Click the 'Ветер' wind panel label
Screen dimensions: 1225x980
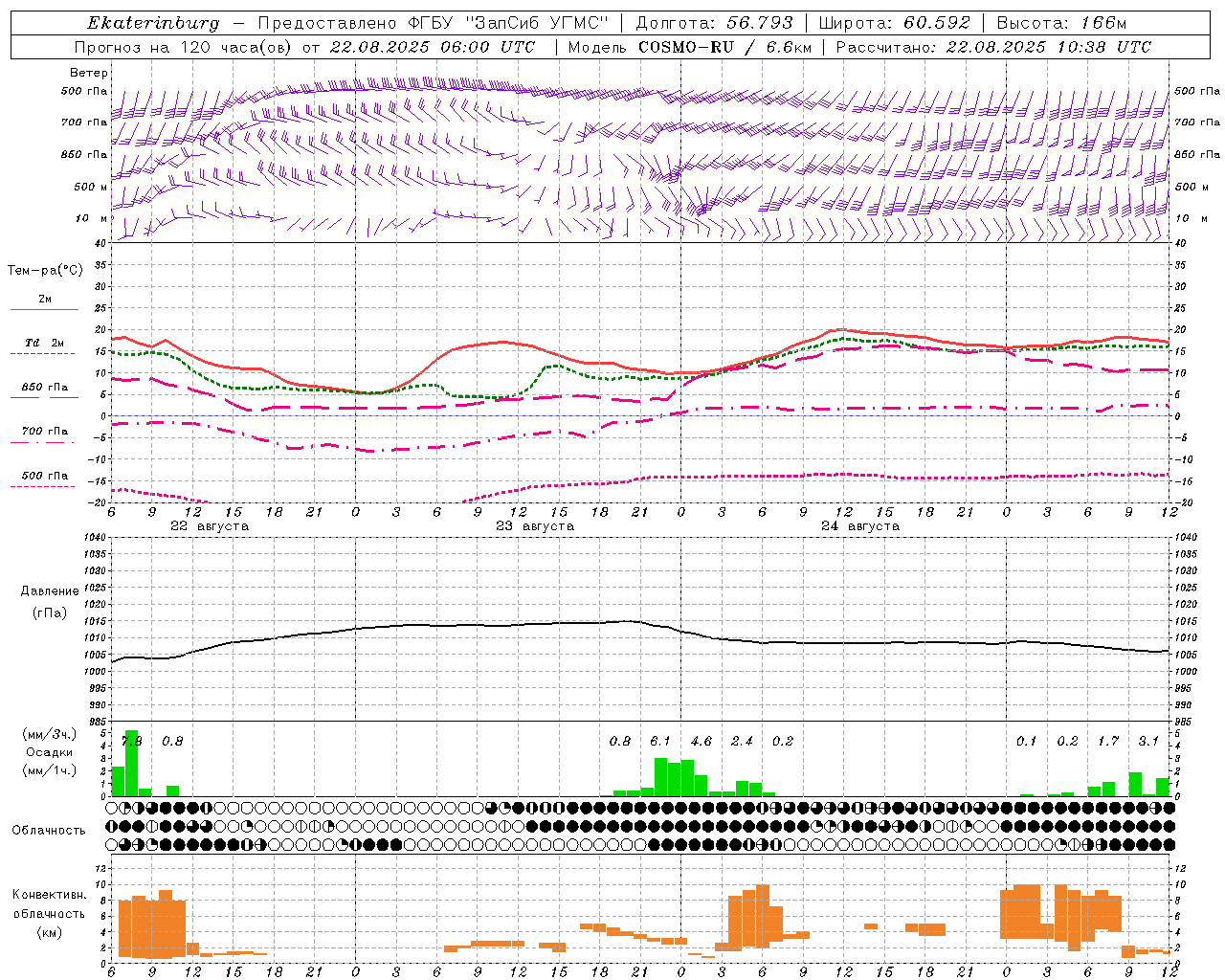[x=89, y=73]
